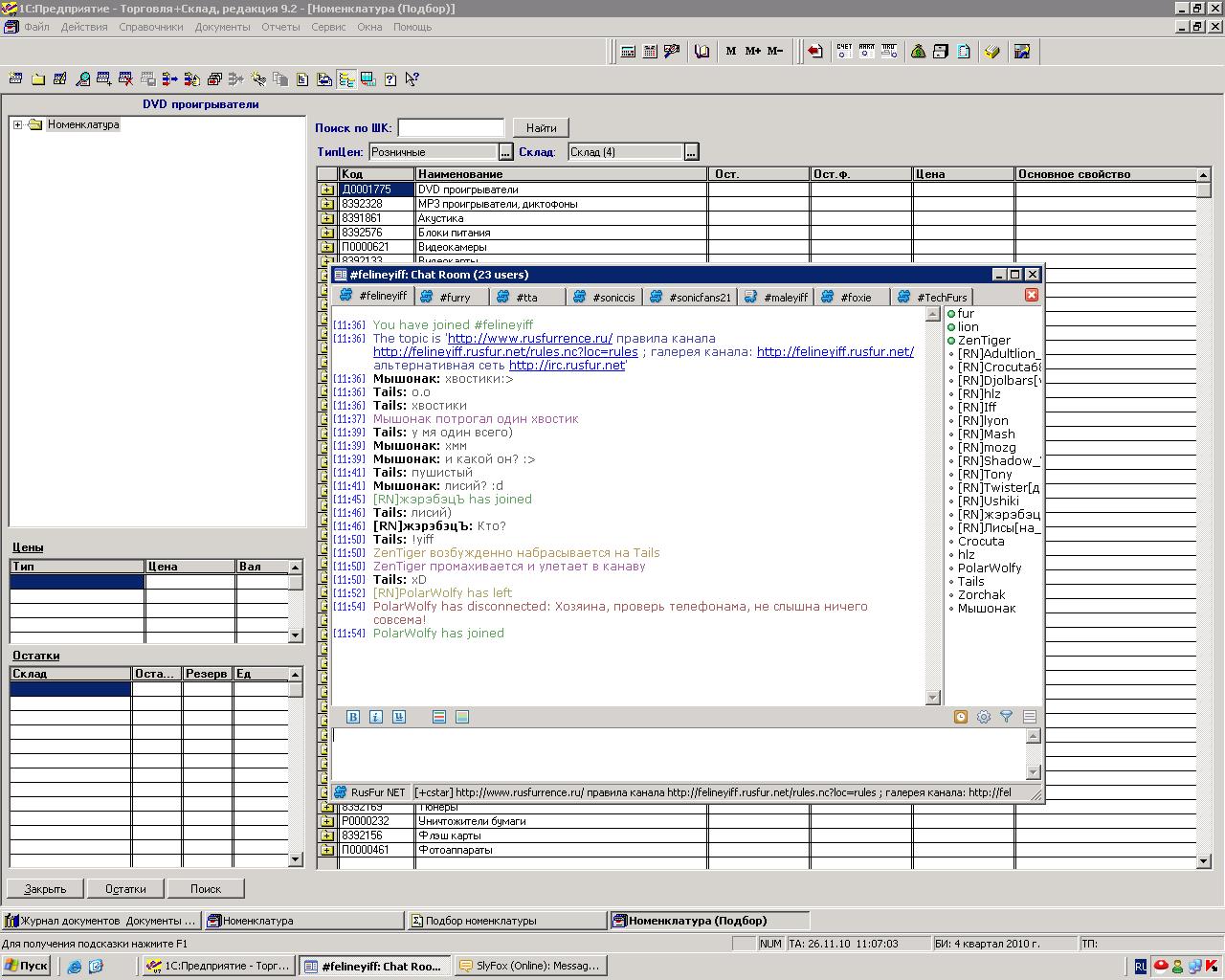The height and width of the screenshot is (980, 1225).
Task: Click the Наименование column header
Action: (x=561, y=174)
